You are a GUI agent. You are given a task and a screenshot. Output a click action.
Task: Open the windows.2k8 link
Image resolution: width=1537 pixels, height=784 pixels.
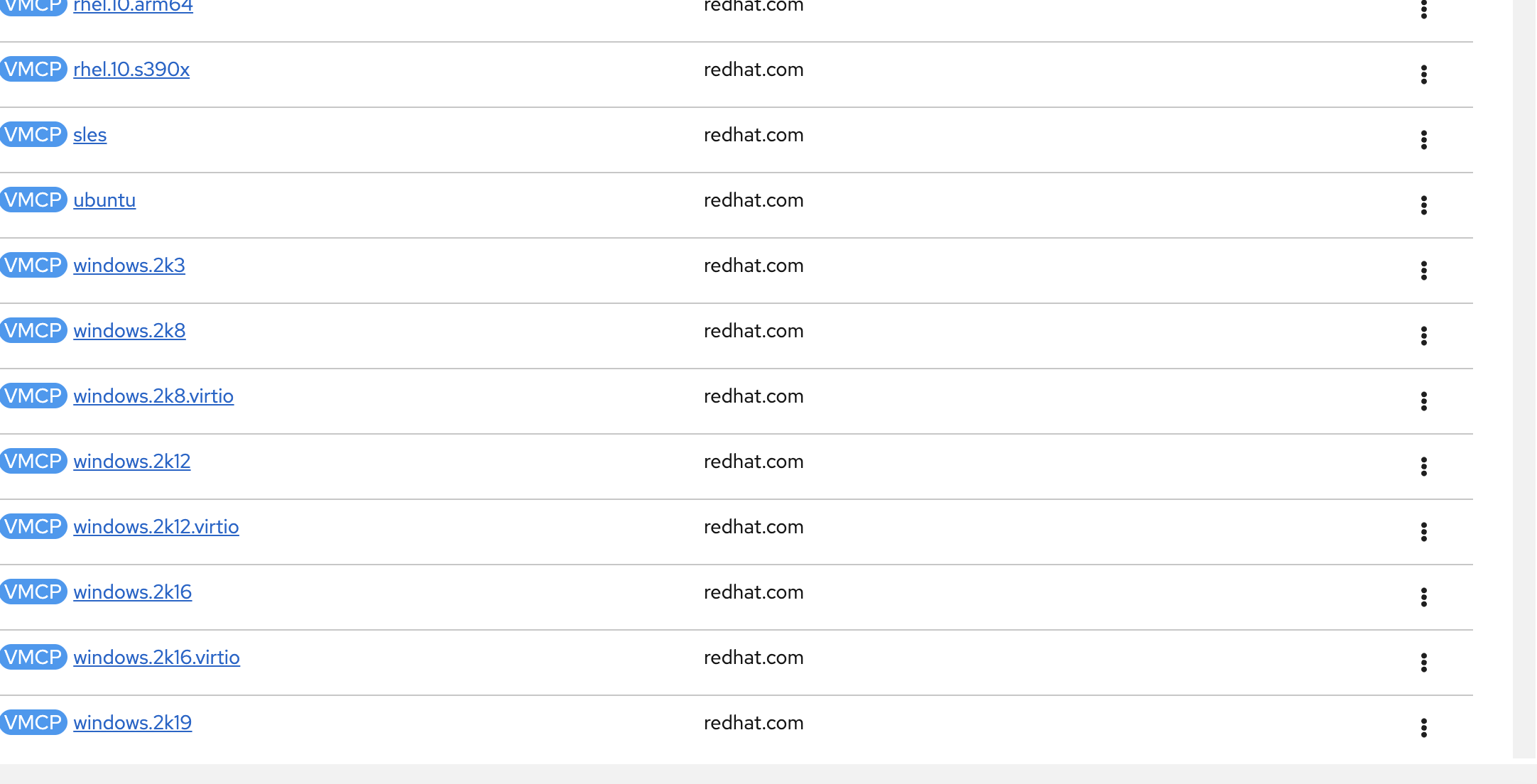tap(129, 331)
